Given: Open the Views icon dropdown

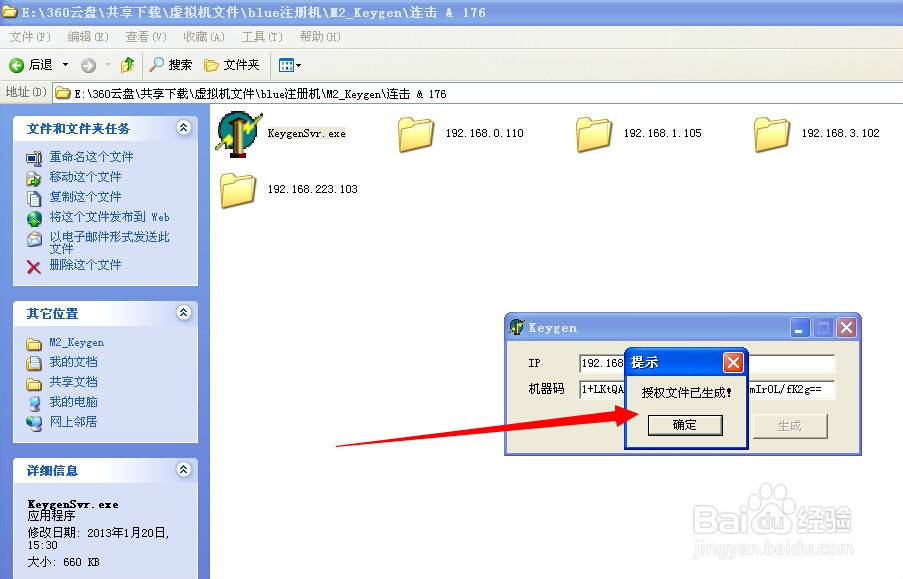Looking at the screenshot, I should (290, 65).
